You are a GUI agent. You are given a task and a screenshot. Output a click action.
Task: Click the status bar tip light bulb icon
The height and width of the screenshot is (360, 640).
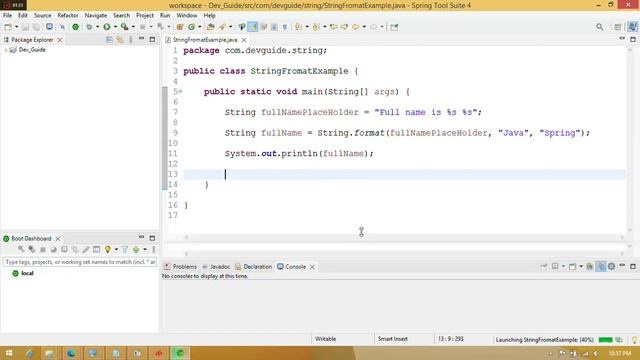click(x=635, y=340)
